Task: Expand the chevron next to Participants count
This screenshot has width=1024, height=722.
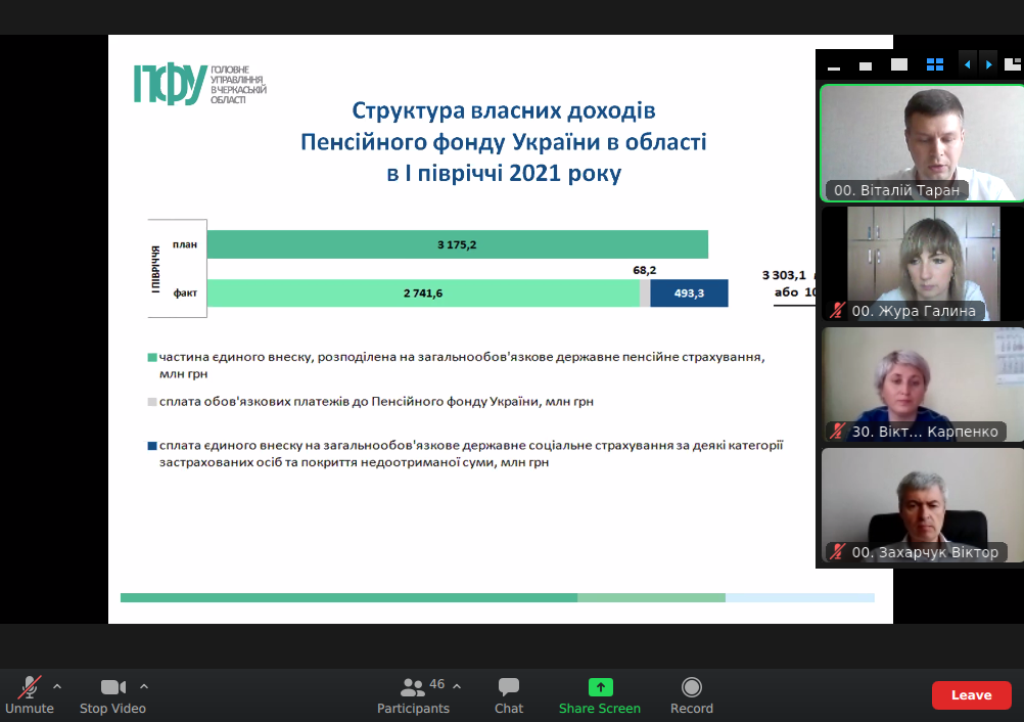Action: coord(456,687)
